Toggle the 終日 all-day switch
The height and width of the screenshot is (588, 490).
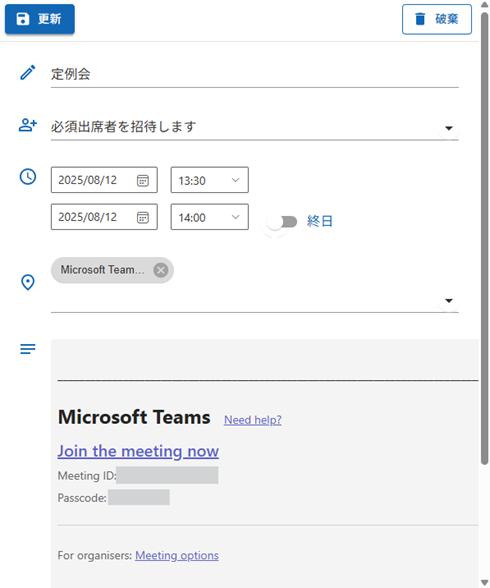point(282,222)
